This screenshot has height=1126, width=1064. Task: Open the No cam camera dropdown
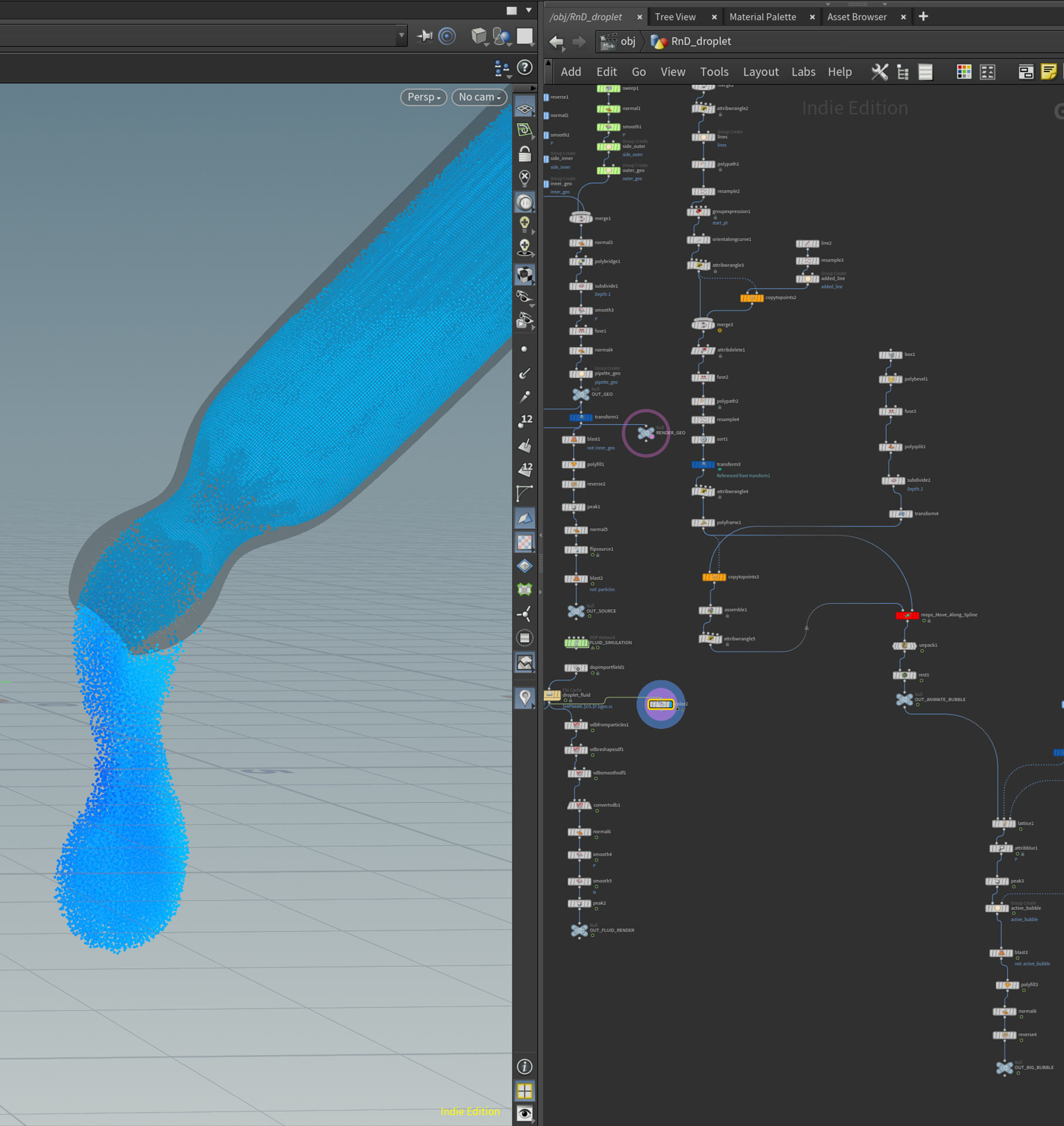point(479,97)
